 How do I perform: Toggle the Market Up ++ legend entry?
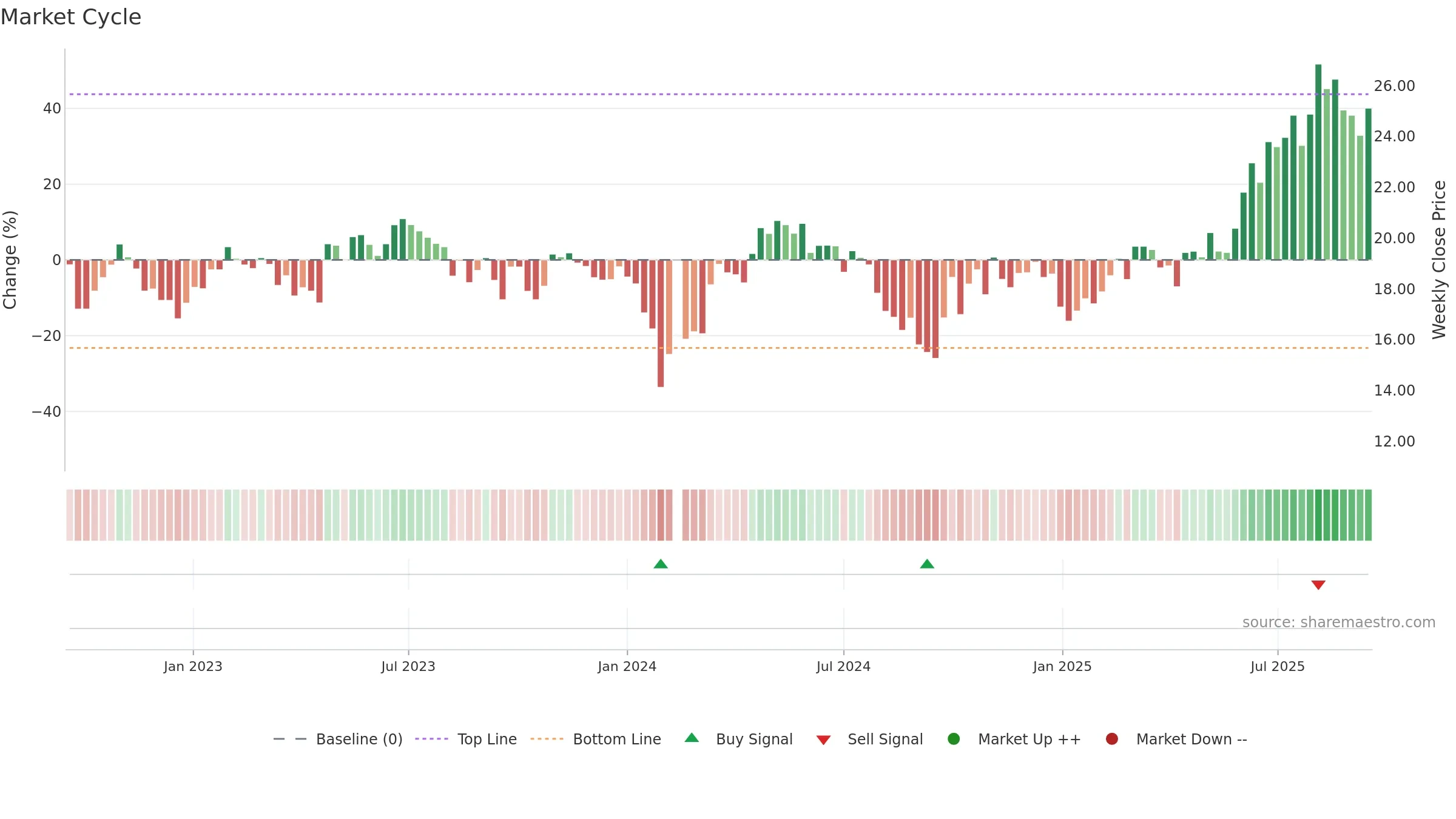[x=1014, y=739]
